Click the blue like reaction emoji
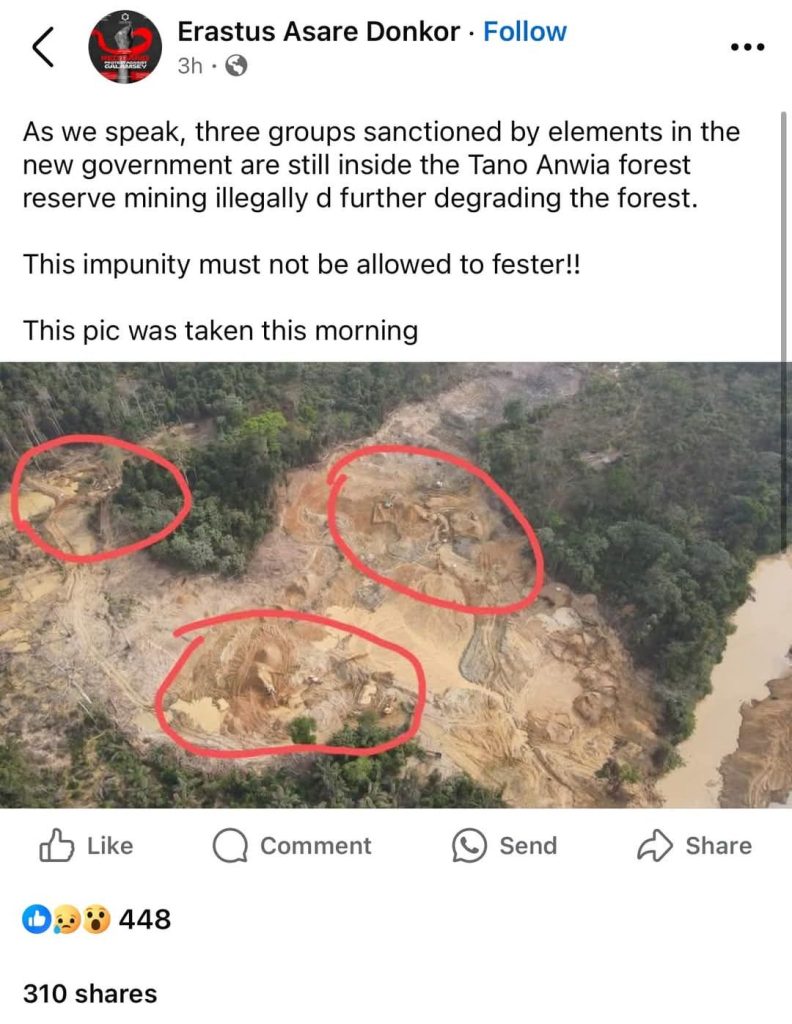This screenshot has width=792, height=1024. tap(36, 919)
